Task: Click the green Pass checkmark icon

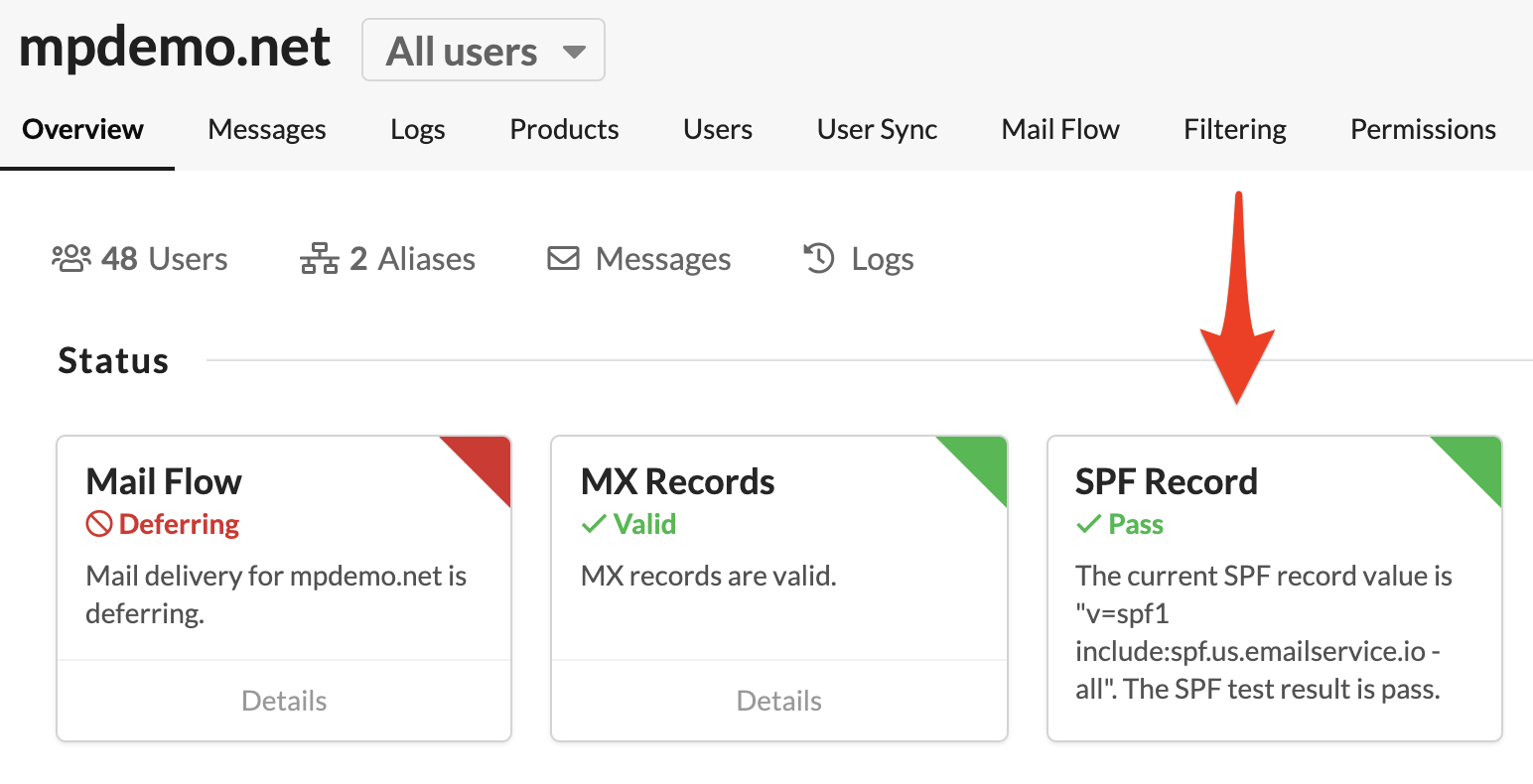Action: (x=1089, y=524)
